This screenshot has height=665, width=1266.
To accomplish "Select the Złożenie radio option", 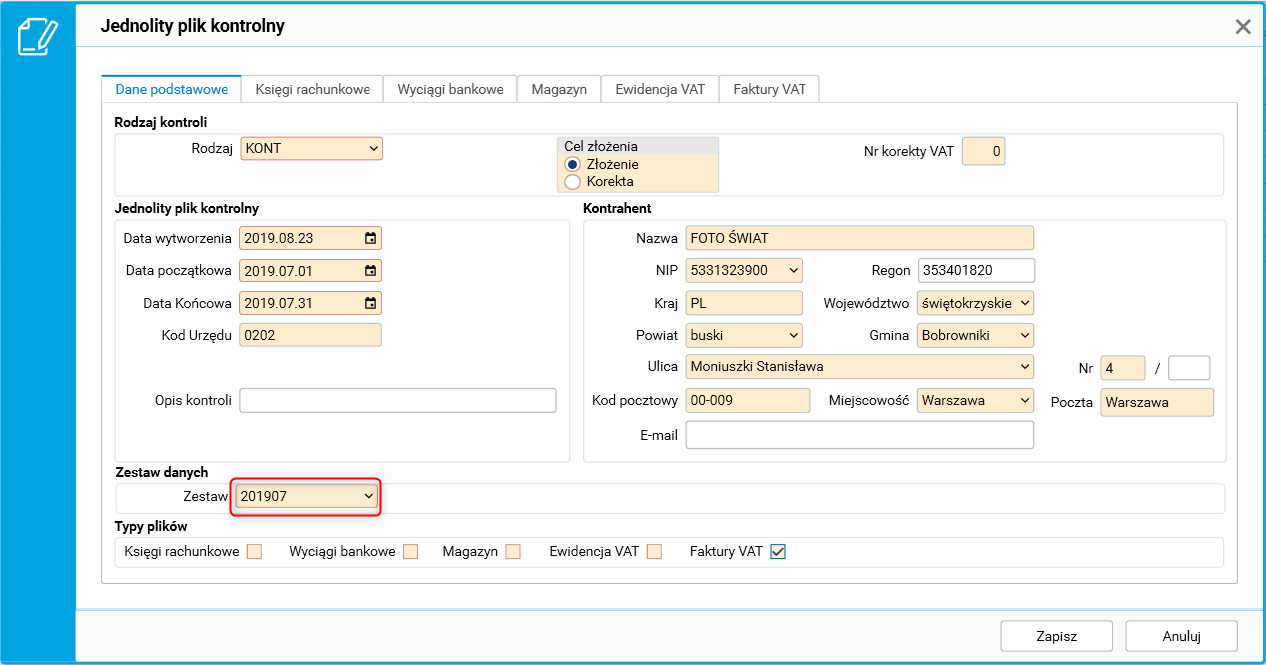I will tap(573, 164).
